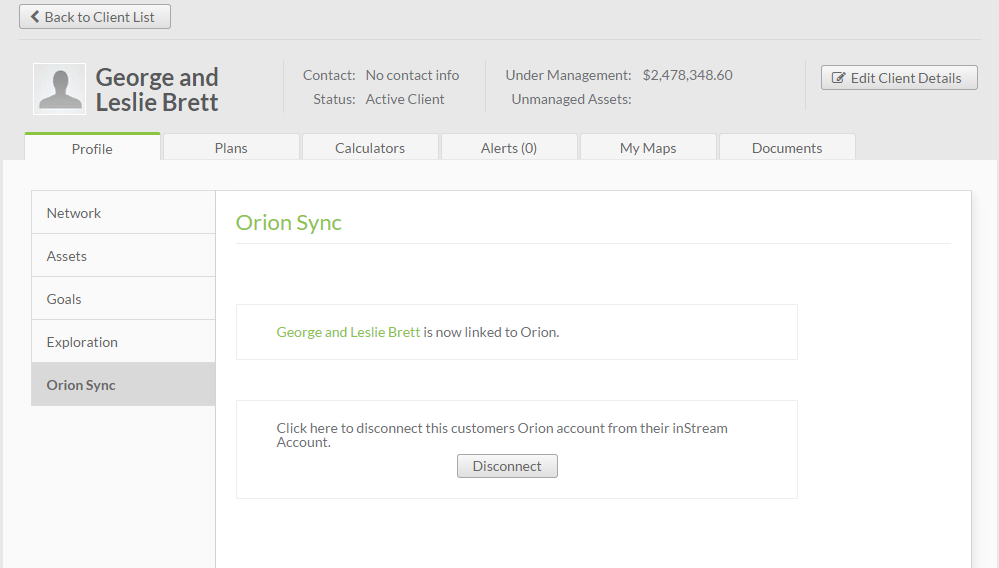Open the Documents tab
Image resolution: width=999 pixels, height=568 pixels.
tap(787, 148)
